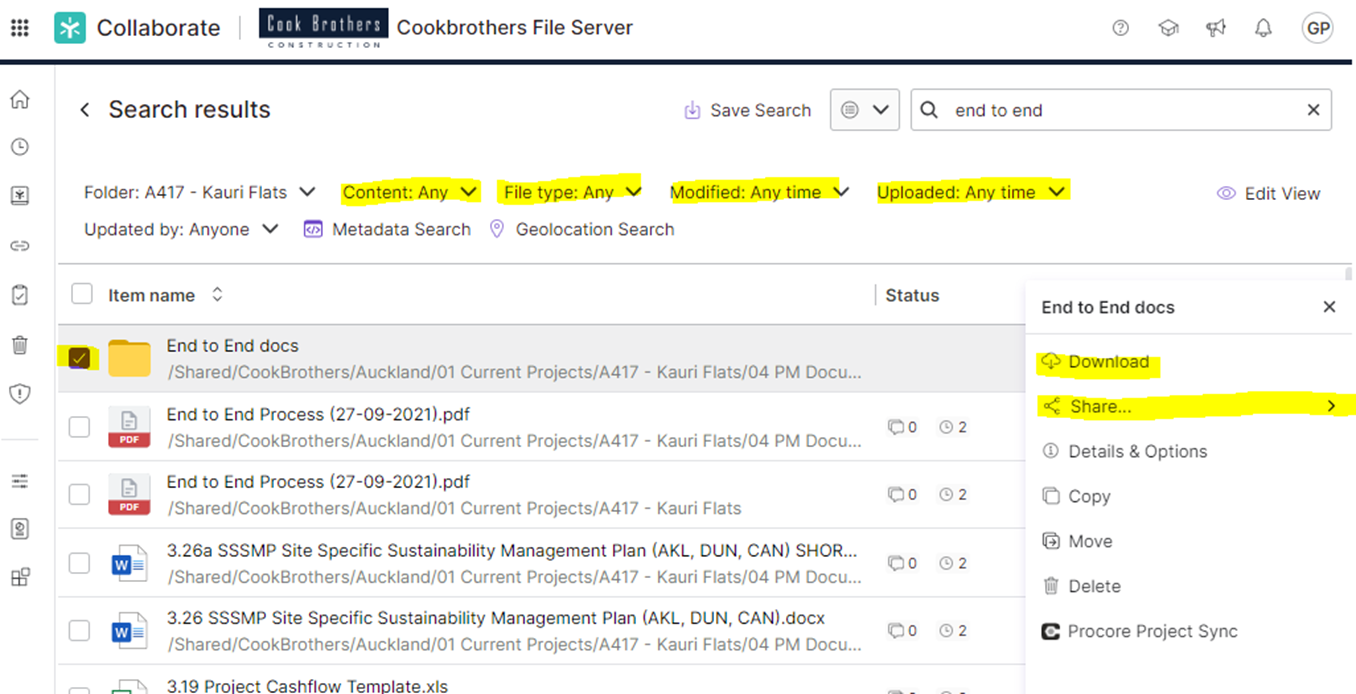Select Procore Project Sync menu entry

click(x=1140, y=631)
